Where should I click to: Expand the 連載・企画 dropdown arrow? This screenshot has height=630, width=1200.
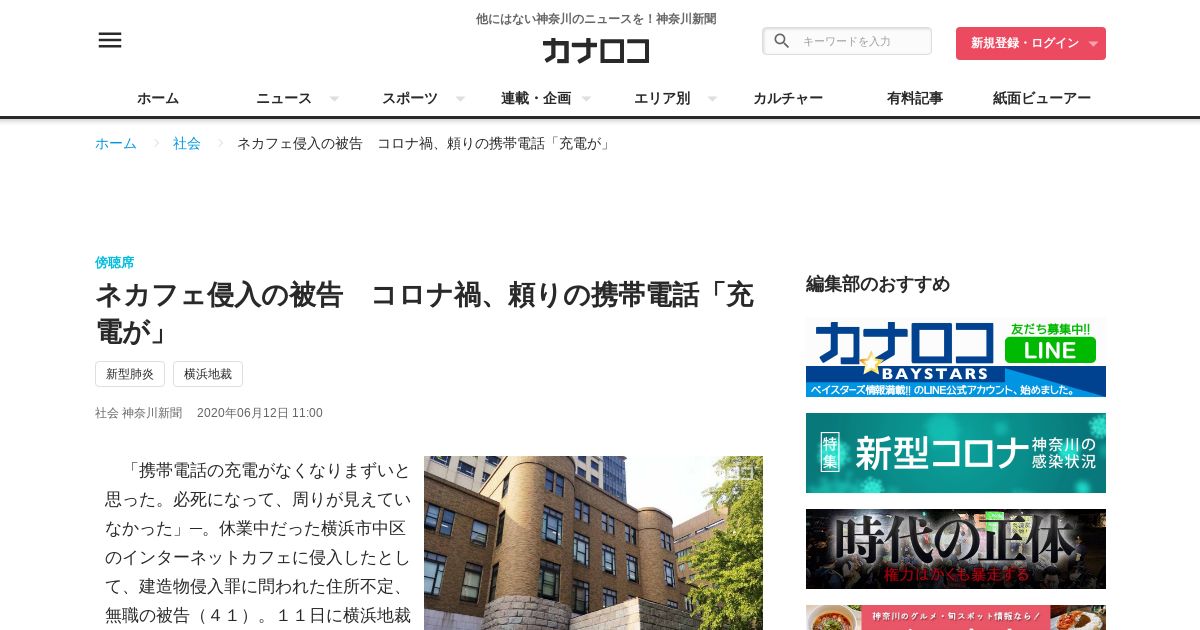coord(586,99)
